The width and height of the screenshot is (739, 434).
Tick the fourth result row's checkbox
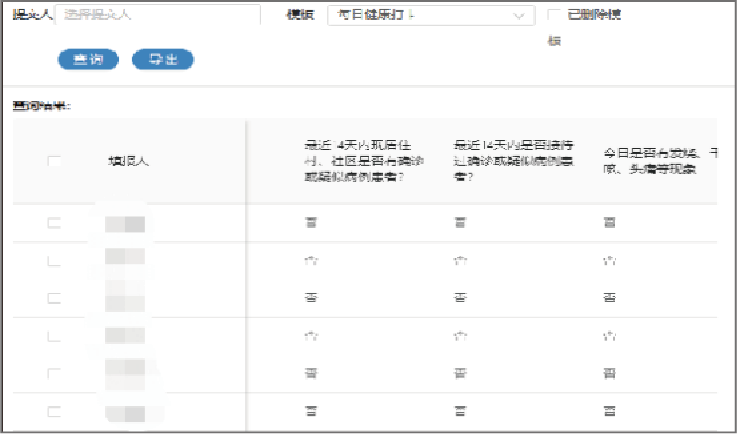coord(54,336)
